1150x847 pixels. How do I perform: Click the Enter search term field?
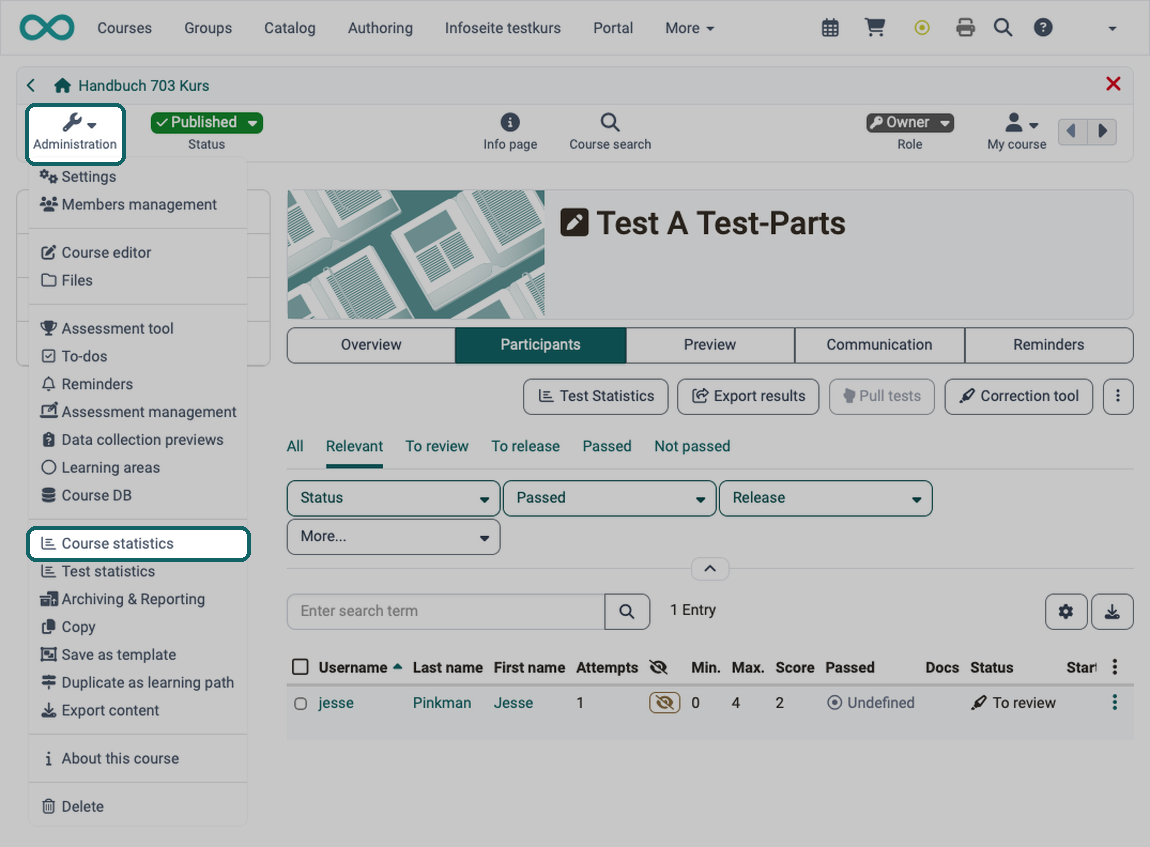click(x=446, y=612)
